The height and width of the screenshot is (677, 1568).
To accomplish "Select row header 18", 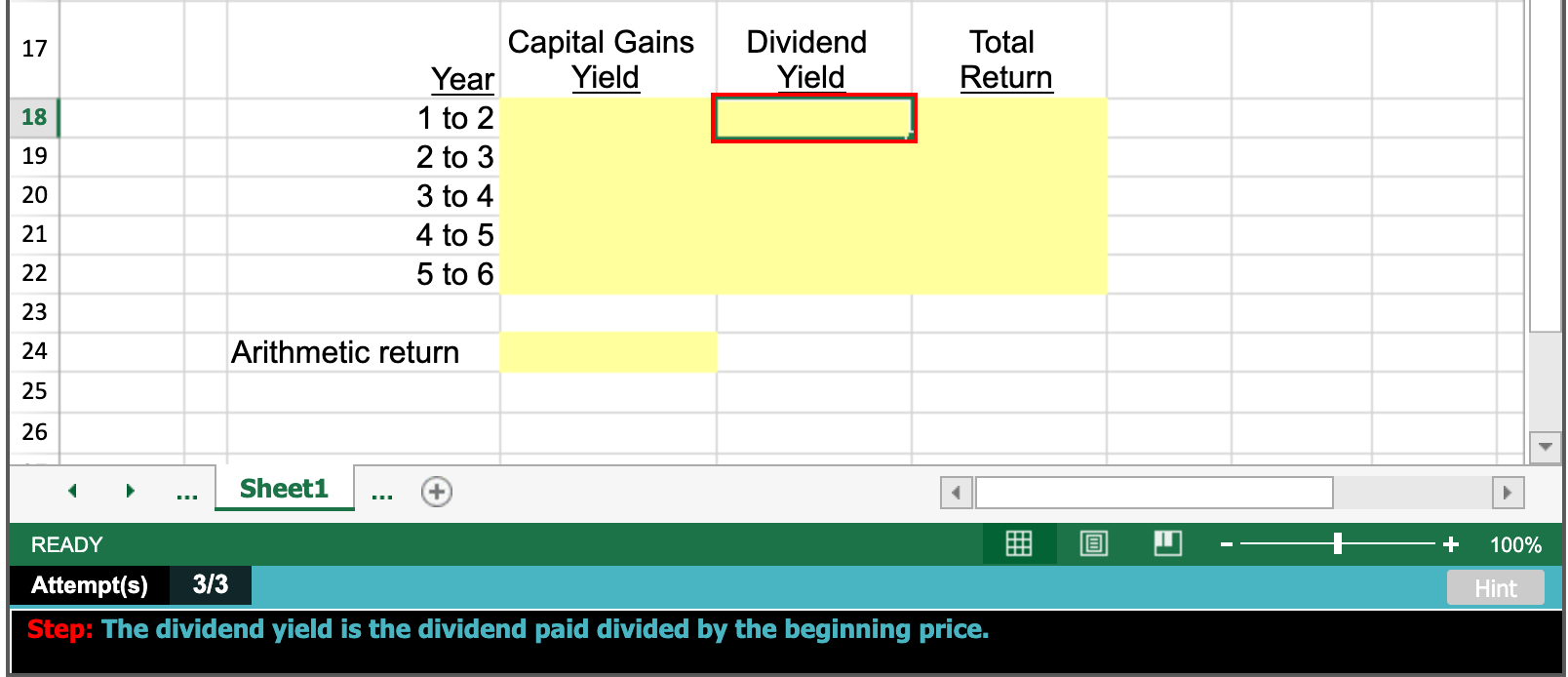I will pos(34,117).
